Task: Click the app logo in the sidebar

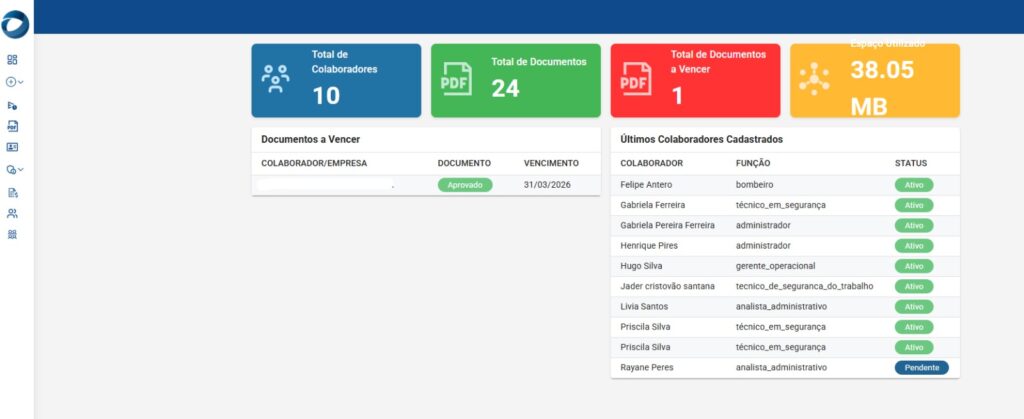Action: 16,22
